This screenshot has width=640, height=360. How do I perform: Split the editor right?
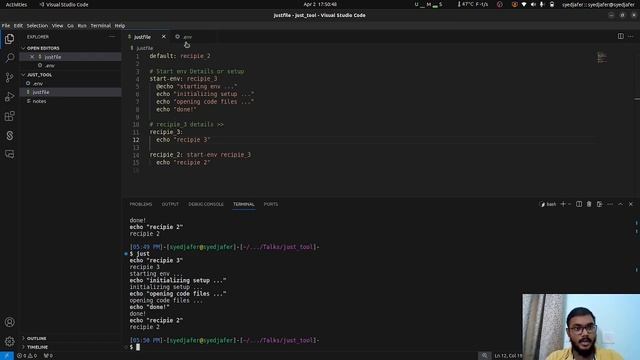coord(620,36)
